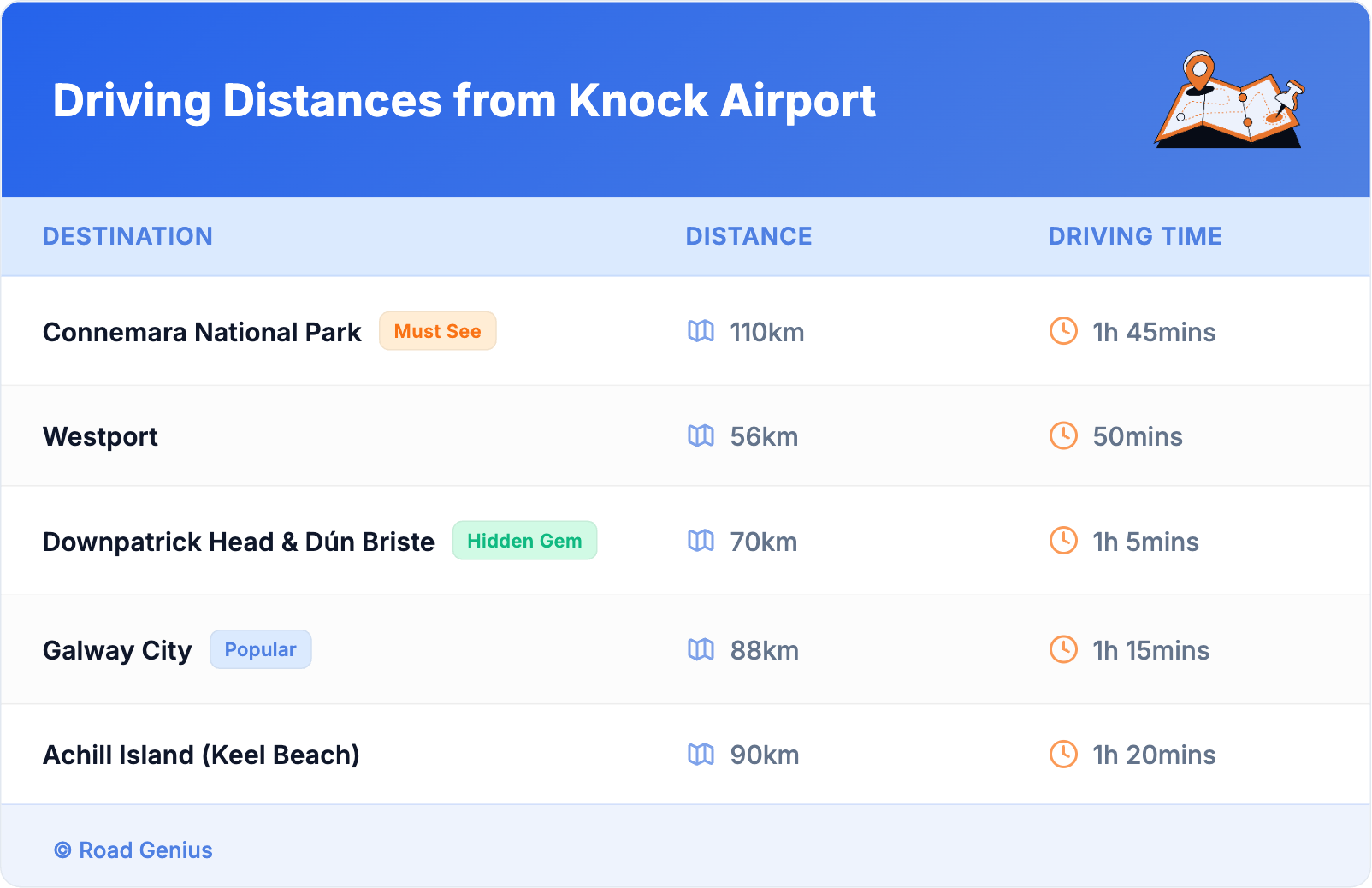The image size is (1372, 888).
Task: Toggle the Must See badge on Connemara
Action: (438, 331)
